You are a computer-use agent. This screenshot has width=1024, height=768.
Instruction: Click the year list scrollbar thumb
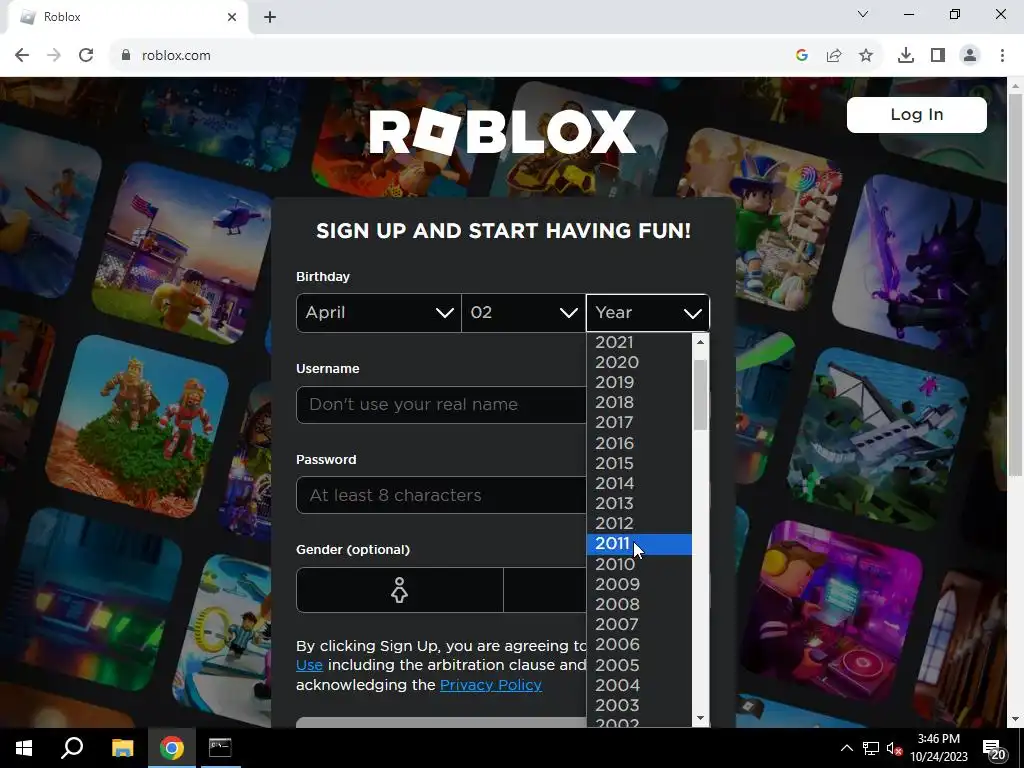tap(701, 394)
